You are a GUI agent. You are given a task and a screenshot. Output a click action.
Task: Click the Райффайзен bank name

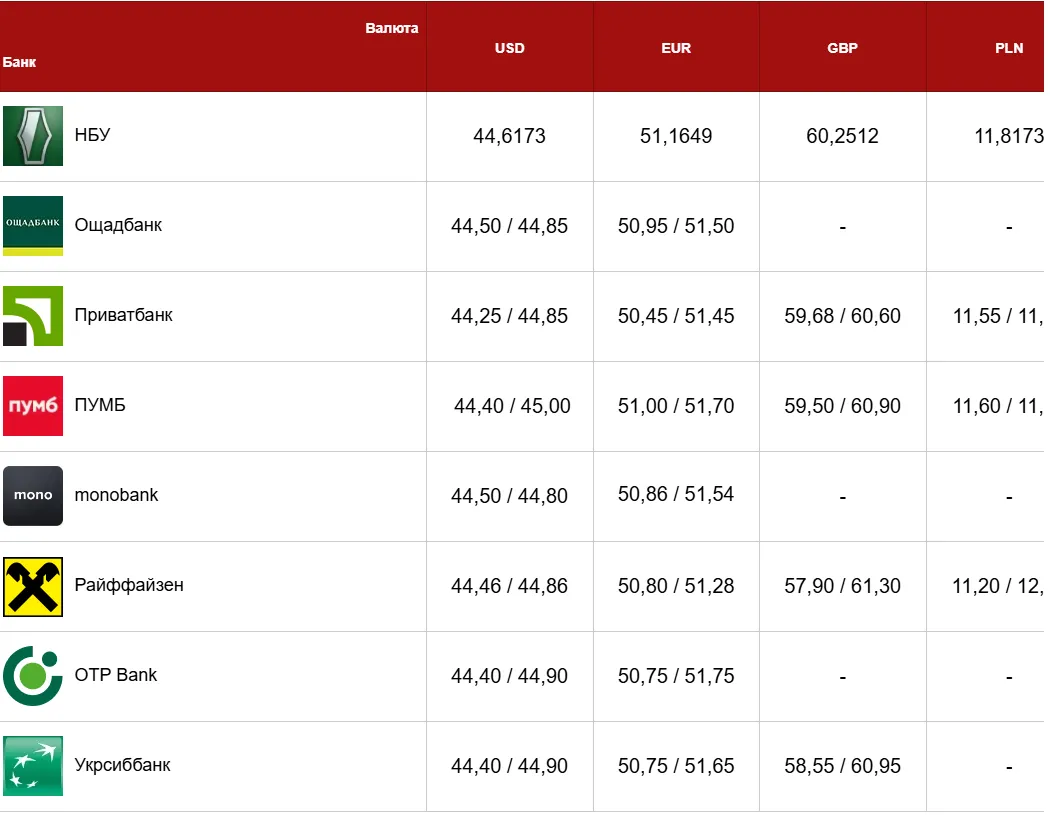(129, 585)
